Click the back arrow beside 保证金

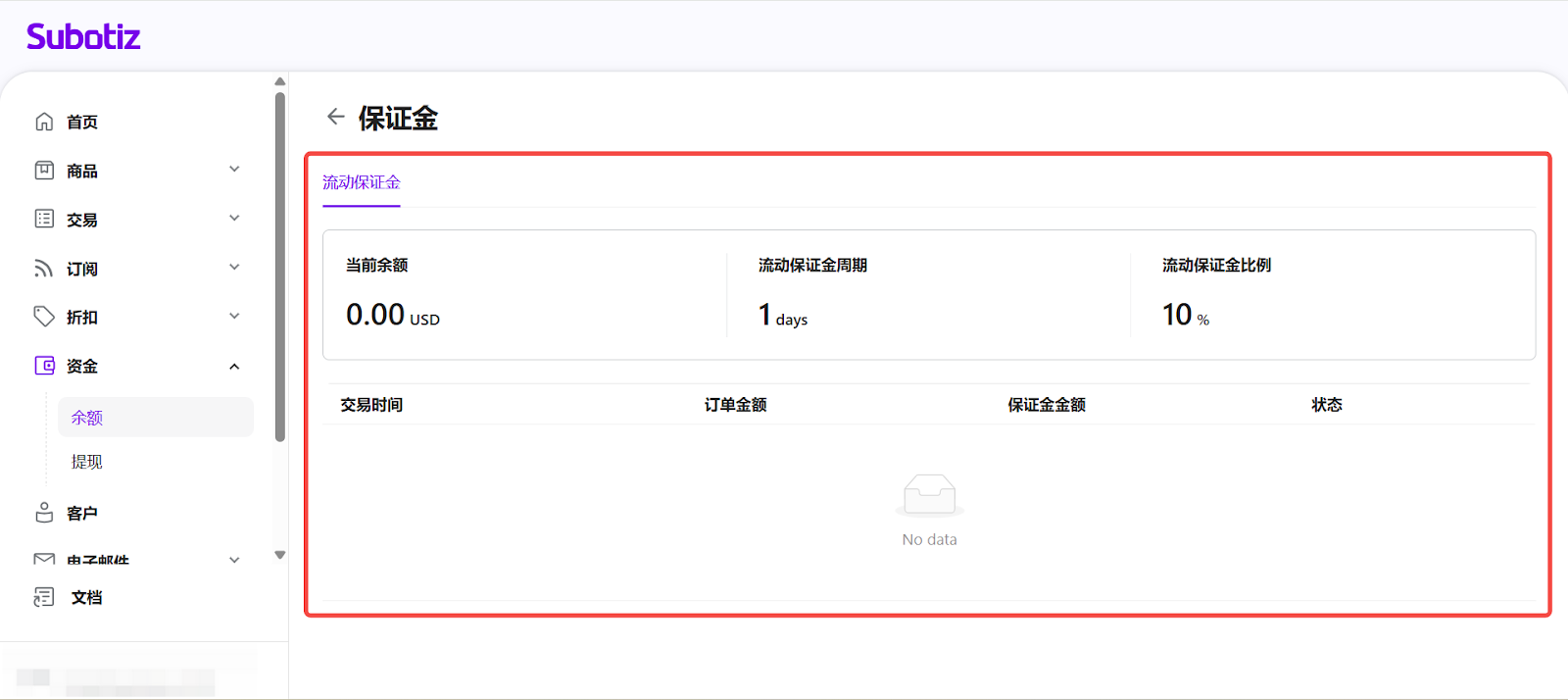(x=335, y=117)
